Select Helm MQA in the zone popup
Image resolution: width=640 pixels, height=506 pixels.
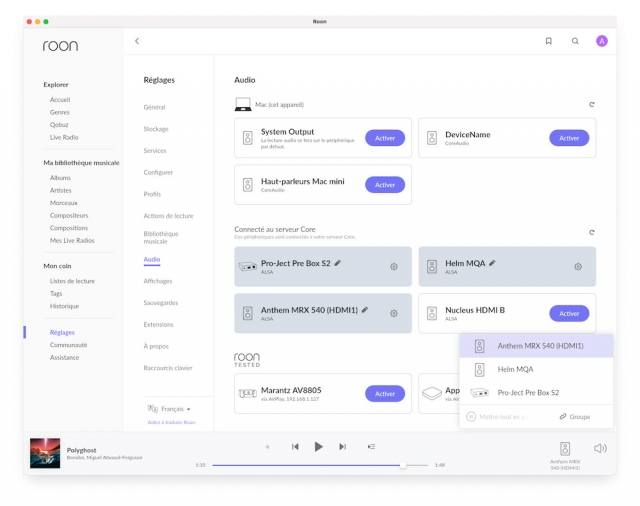pos(536,369)
